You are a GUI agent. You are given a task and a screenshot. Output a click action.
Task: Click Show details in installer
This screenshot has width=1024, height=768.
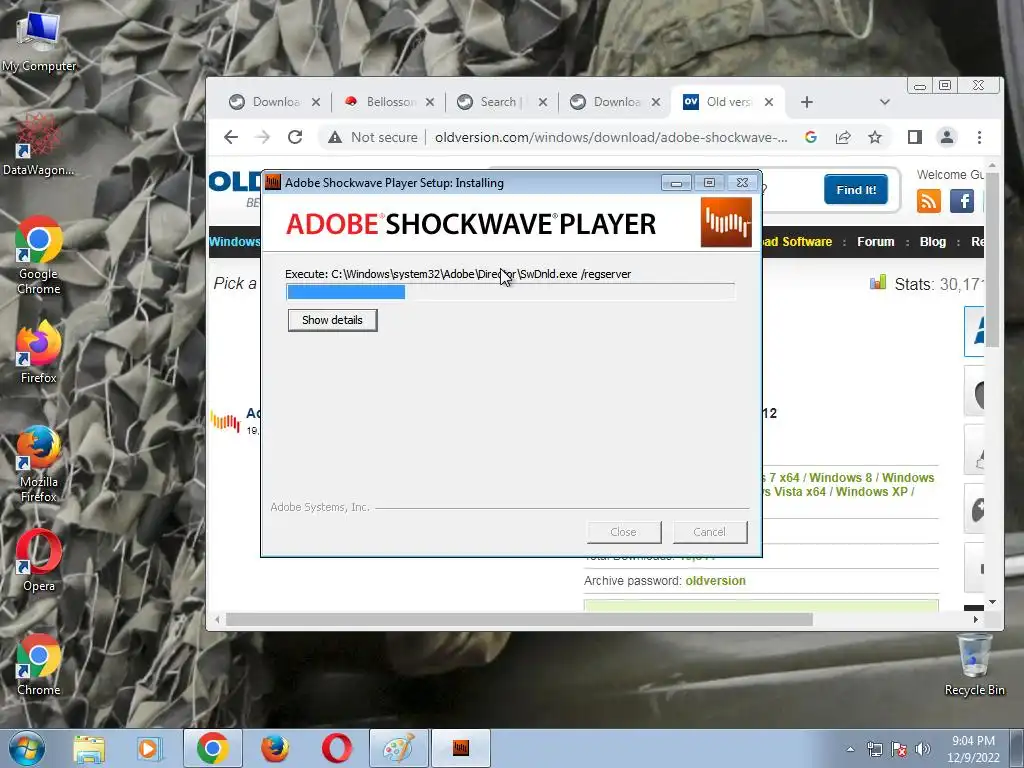click(332, 320)
